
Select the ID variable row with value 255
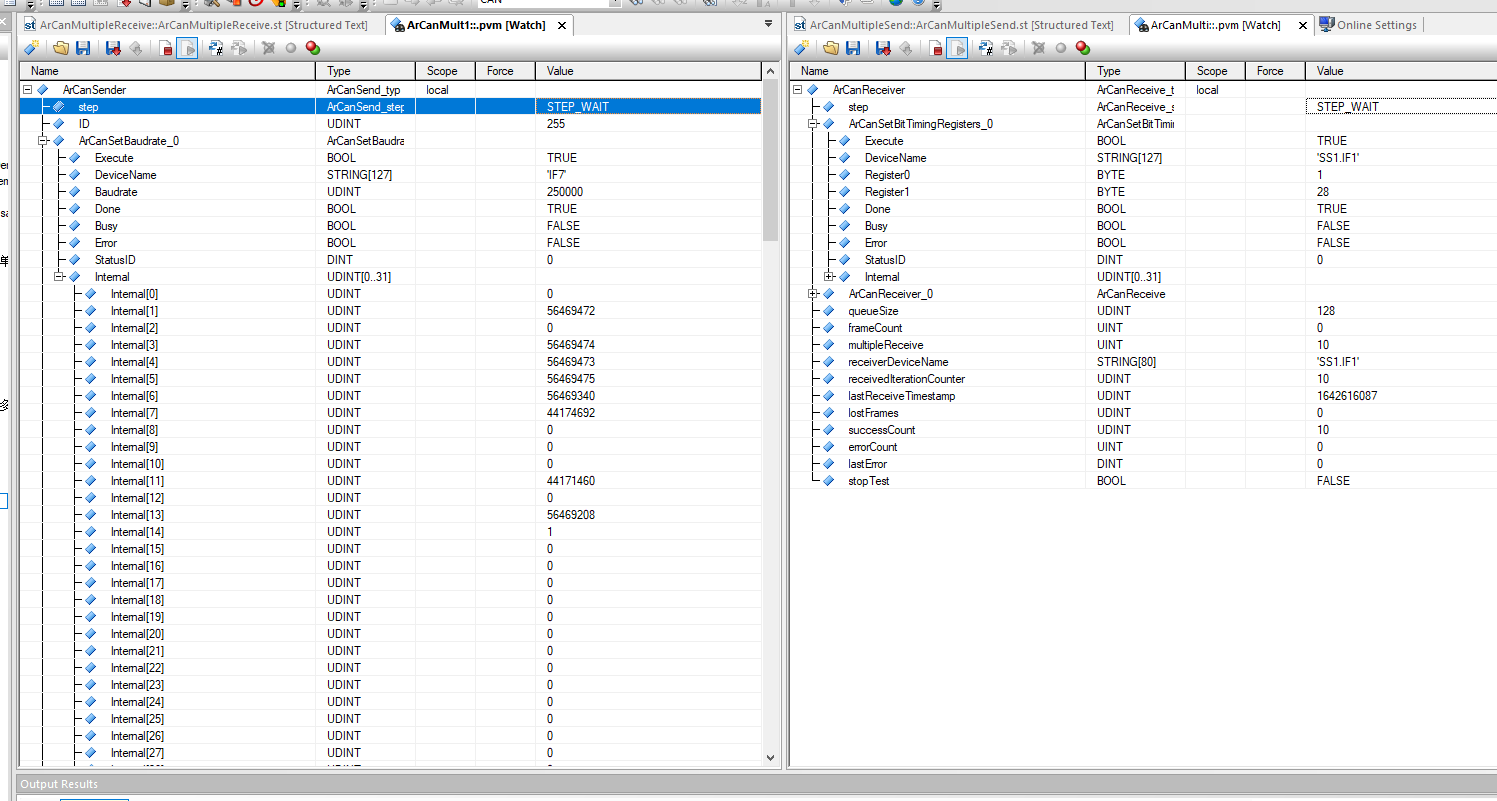pos(390,124)
